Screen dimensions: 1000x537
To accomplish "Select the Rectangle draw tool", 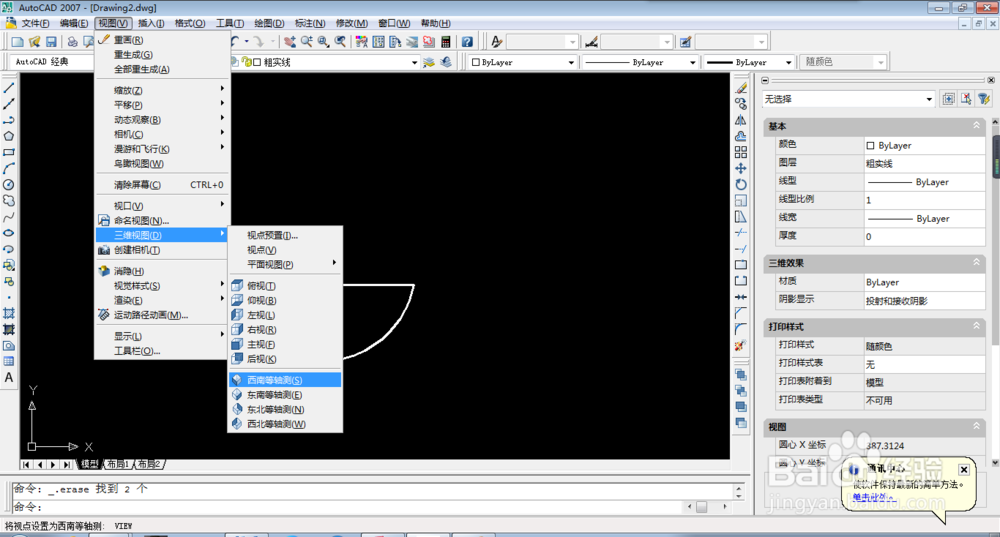I will [9, 152].
